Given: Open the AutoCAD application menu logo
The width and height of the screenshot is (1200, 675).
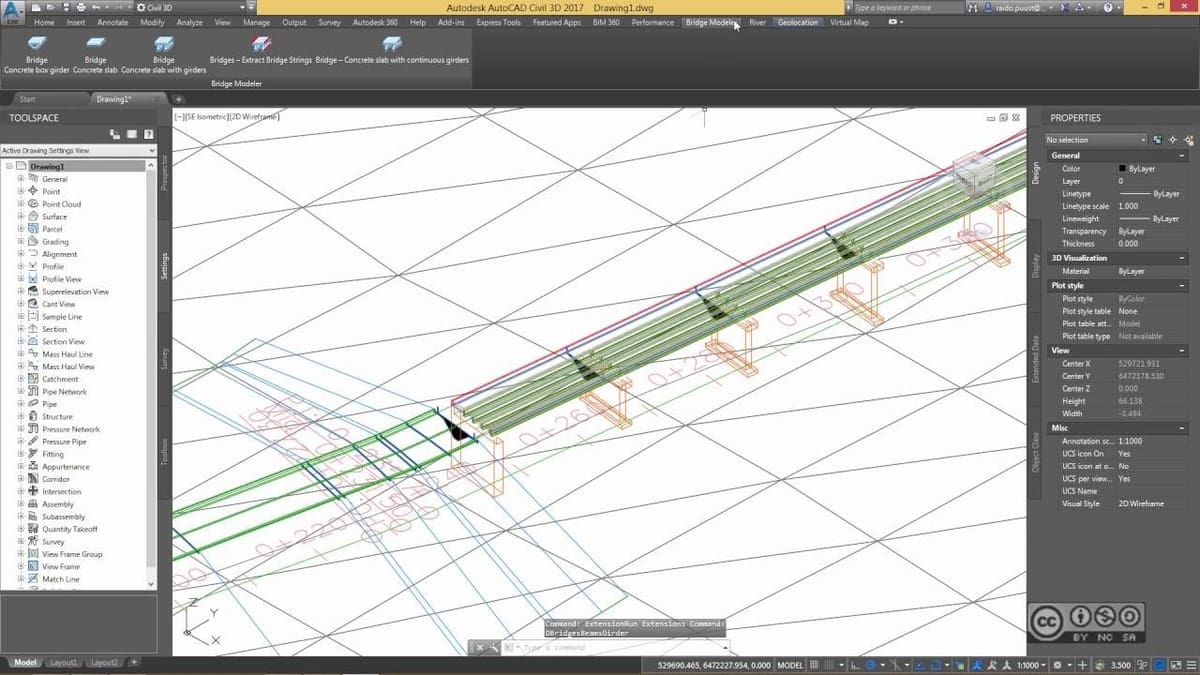Looking at the screenshot, I should (12, 10).
